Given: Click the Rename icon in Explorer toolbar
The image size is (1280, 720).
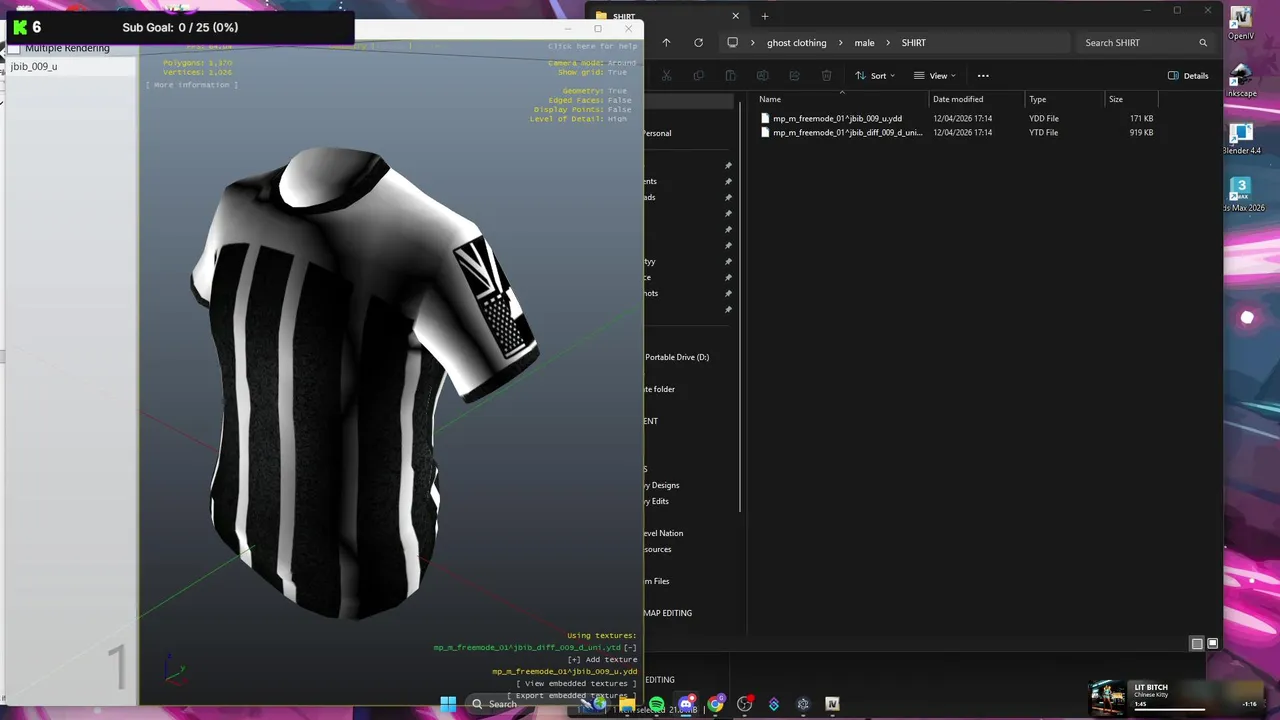Looking at the screenshot, I should coord(762,76).
